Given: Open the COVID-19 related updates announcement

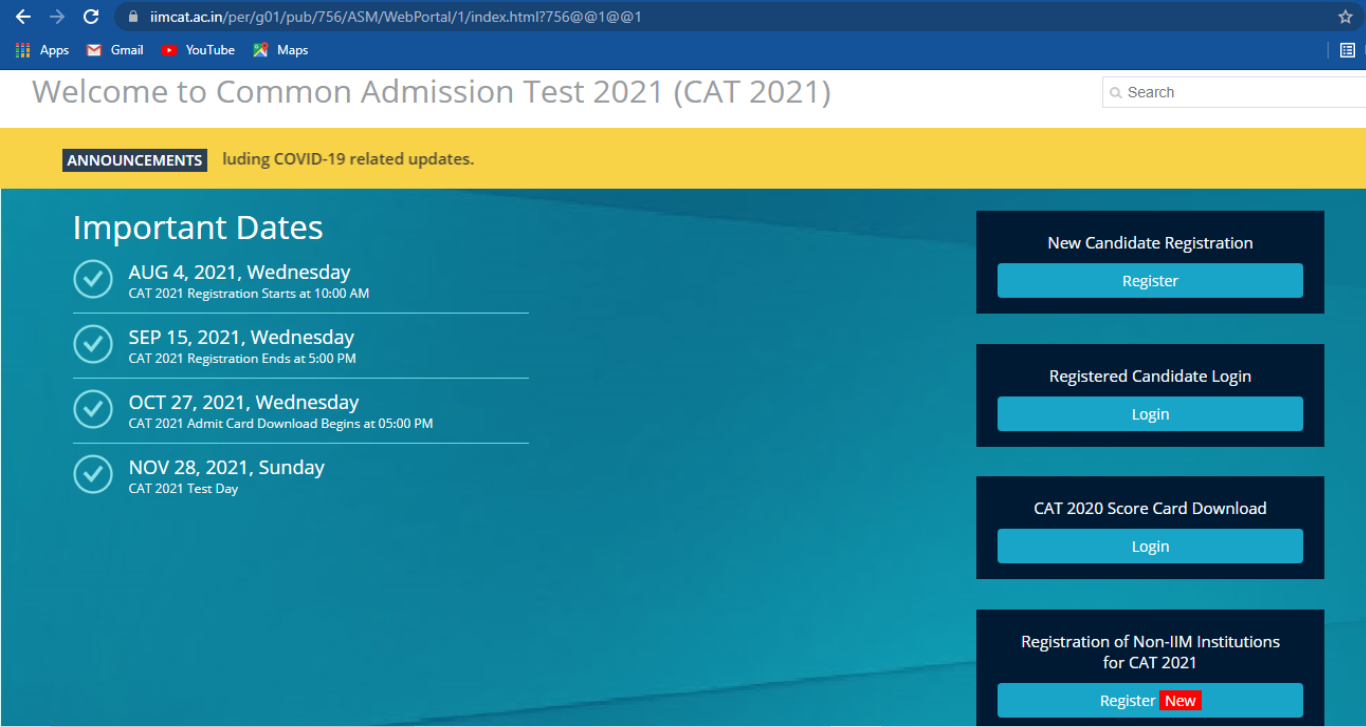Looking at the screenshot, I should click(x=348, y=159).
